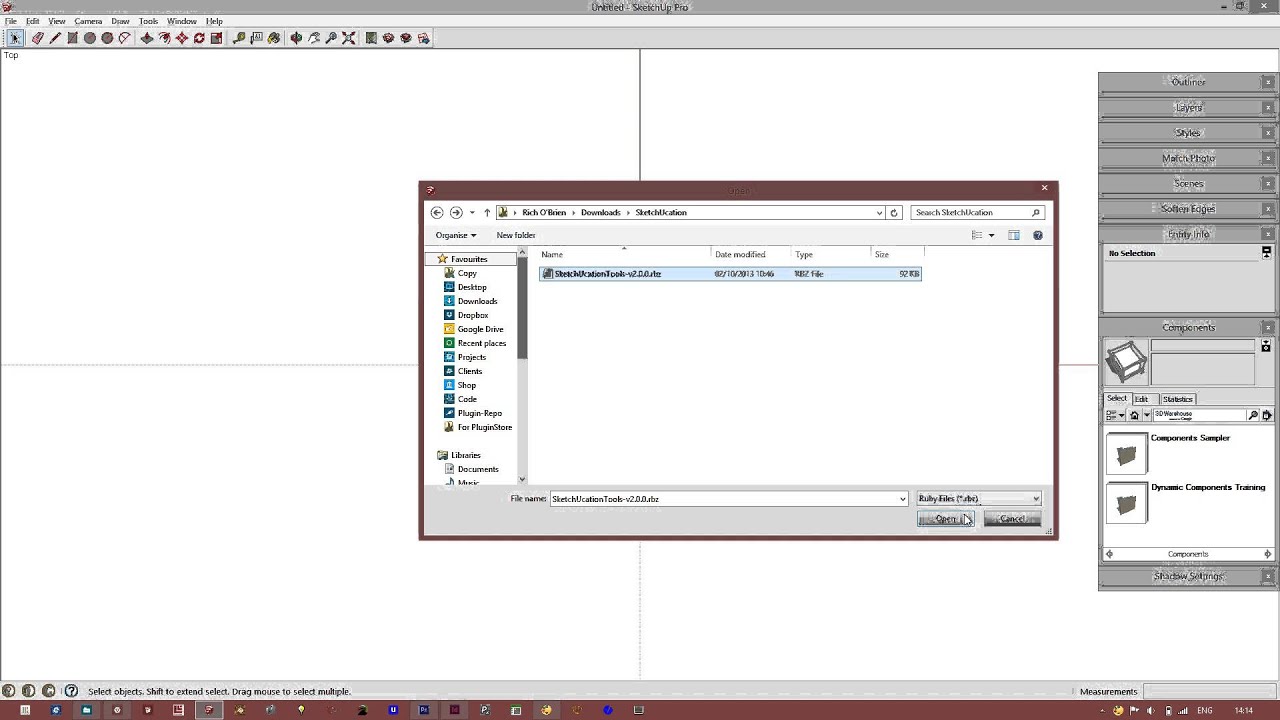Open the Ruby Files type dropdown
The height and width of the screenshot is (720, 1280).
978,498
